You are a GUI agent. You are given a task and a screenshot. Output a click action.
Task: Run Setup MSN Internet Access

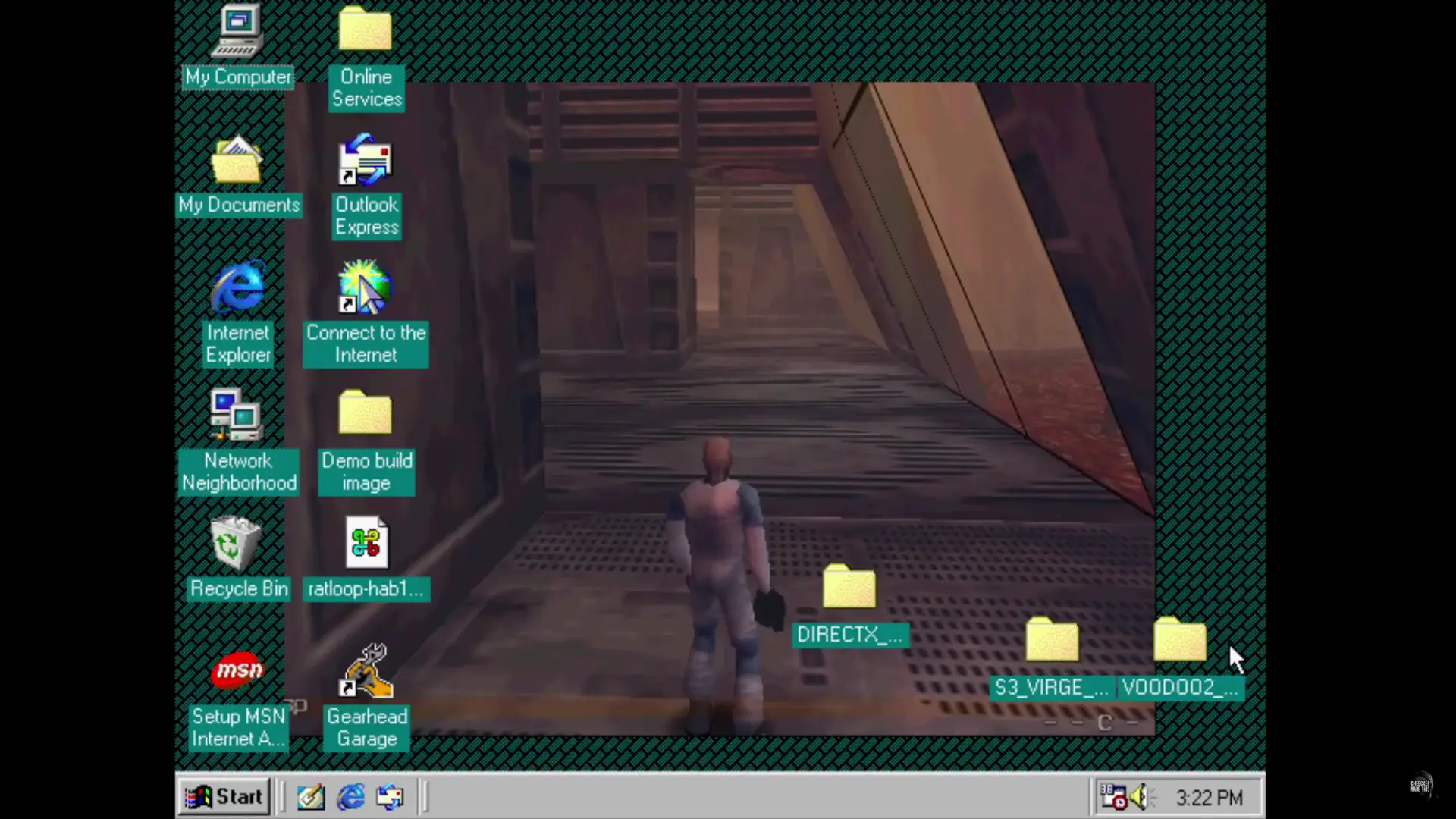point(238,671)
